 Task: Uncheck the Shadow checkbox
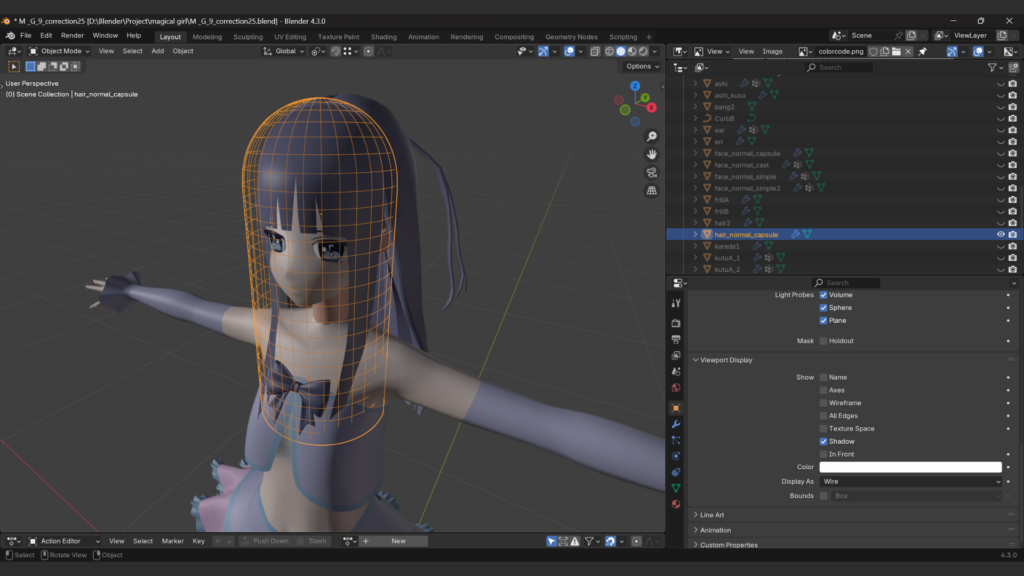[824, 441]
